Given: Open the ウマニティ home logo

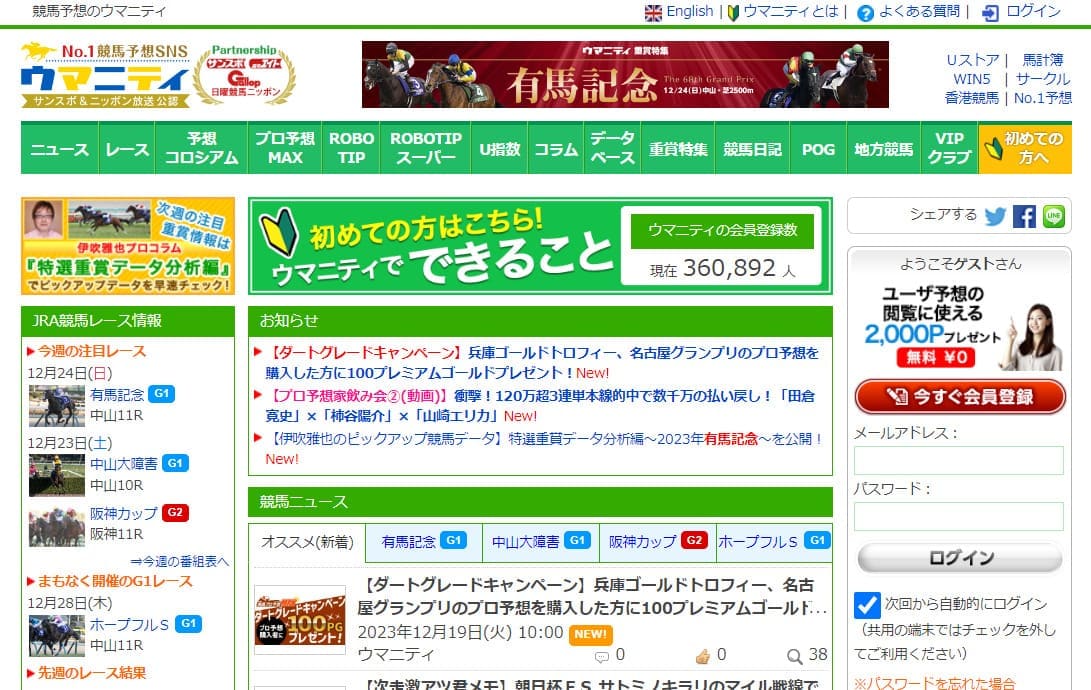Looking at the screenshot, I should click(x=104, y=75).
